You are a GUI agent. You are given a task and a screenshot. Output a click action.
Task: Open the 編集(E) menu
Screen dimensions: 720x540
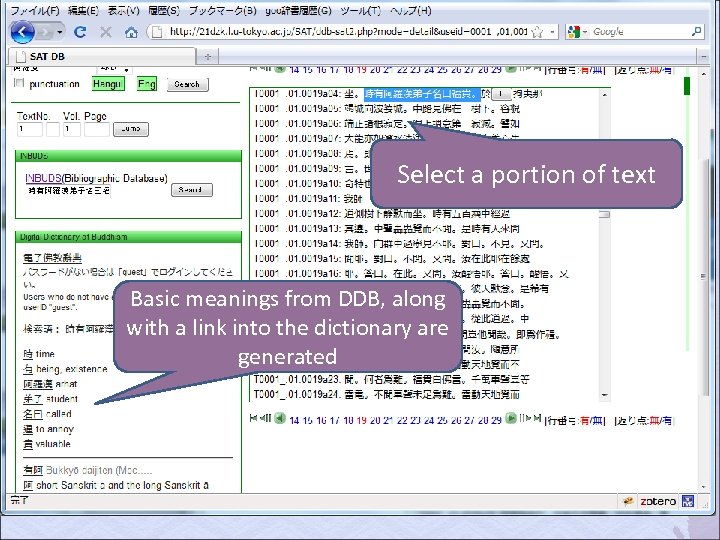point(83,11)
